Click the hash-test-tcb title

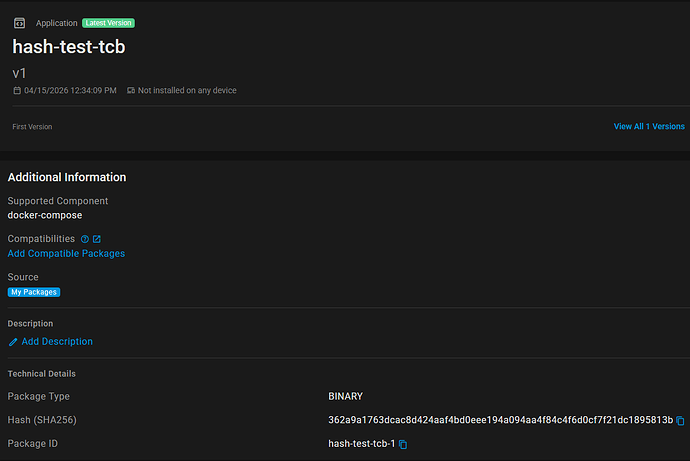point(69,47)
